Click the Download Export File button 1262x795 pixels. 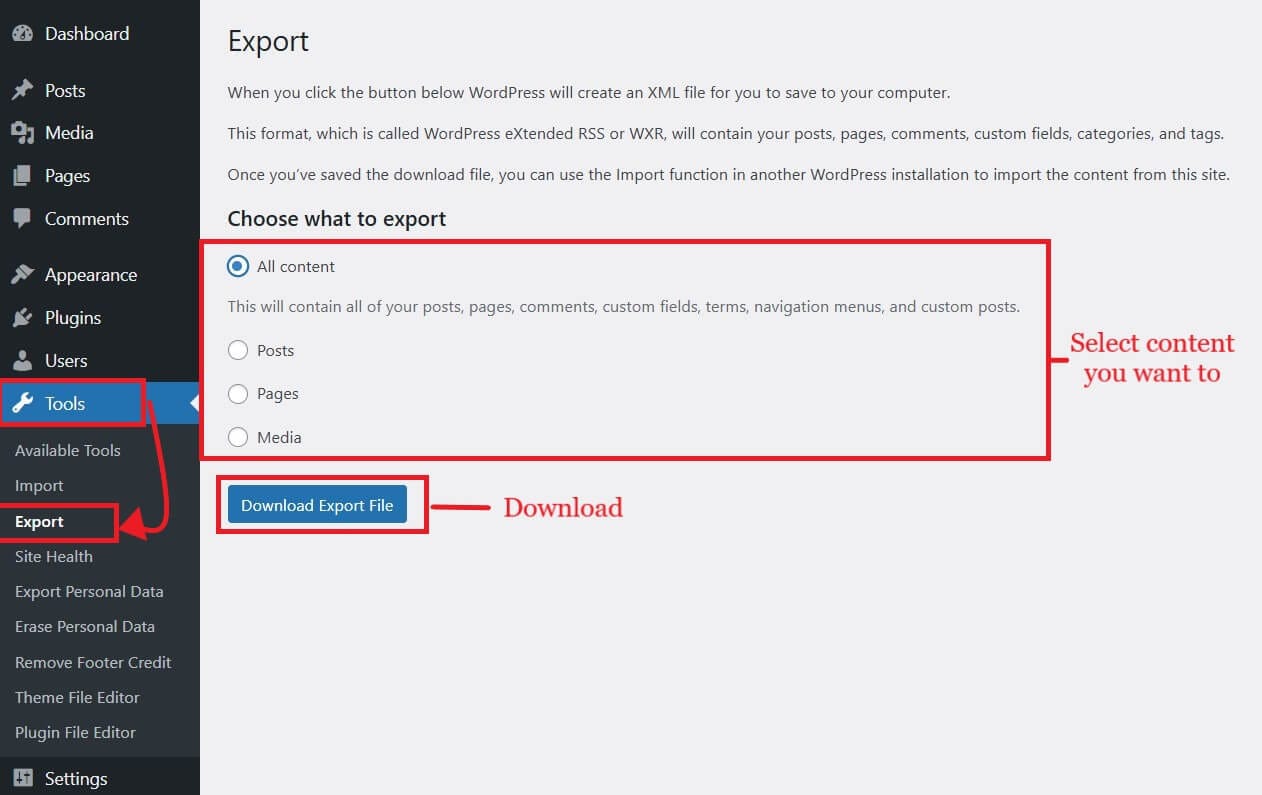(x=317, y=505)
